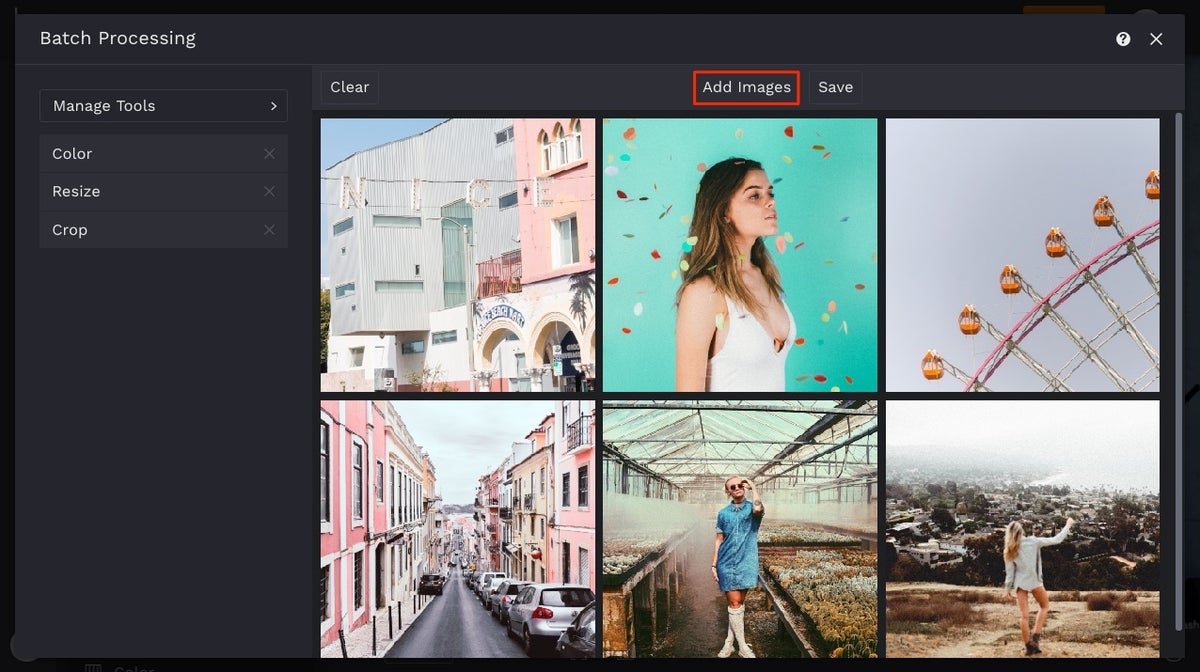The height and width of the screenshot is (672, 1200).
Task: Select the Color adjustment icon at bottom left
Action: click(x=93, y=666)
